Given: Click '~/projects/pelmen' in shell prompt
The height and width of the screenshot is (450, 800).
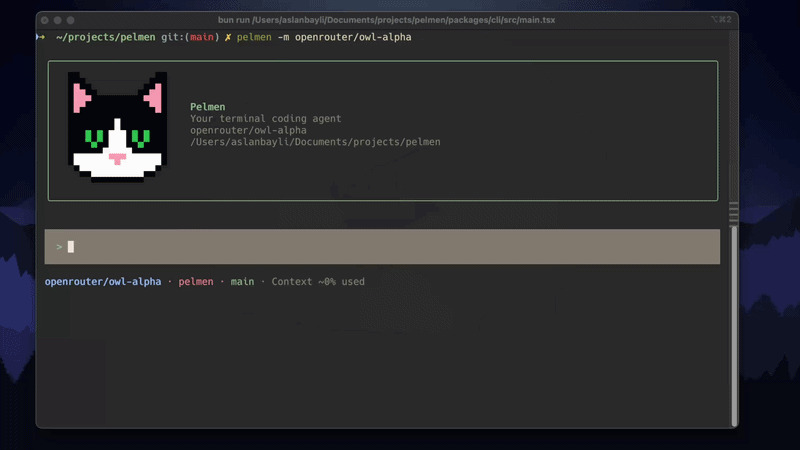Looking at the screenshot, I should 106,37.
